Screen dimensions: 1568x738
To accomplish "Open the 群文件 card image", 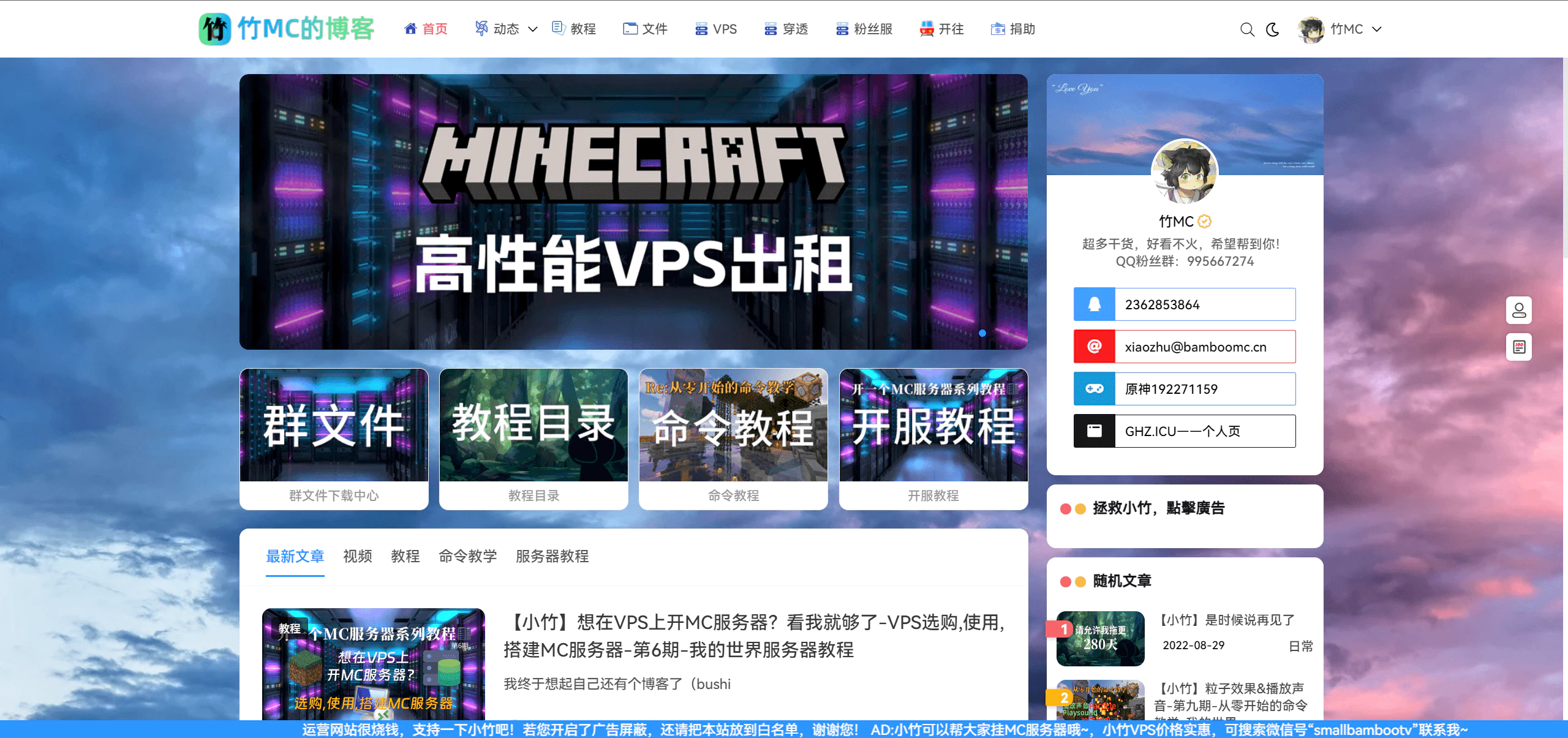I will 334,425.
